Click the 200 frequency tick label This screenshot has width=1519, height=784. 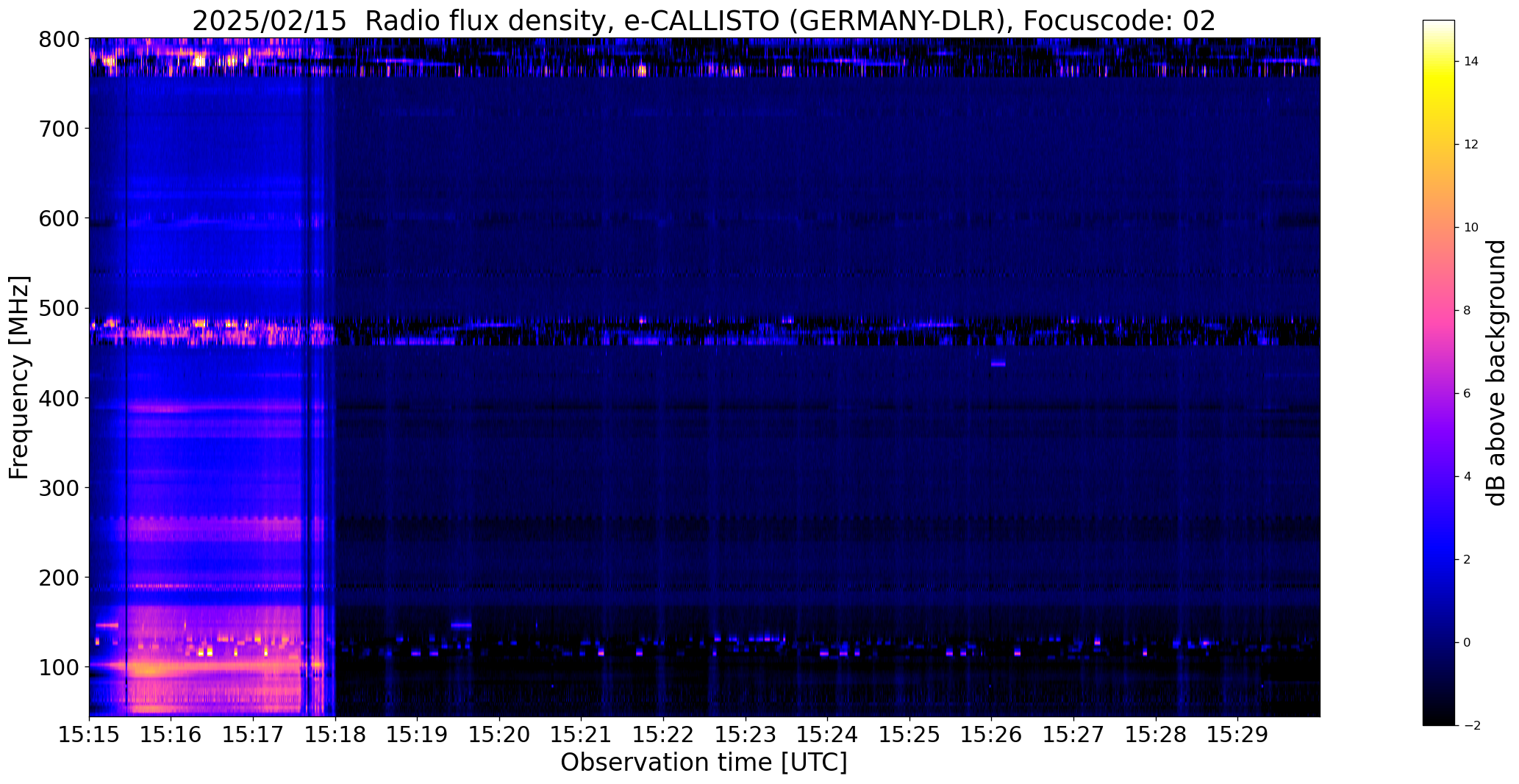[58, 578]
